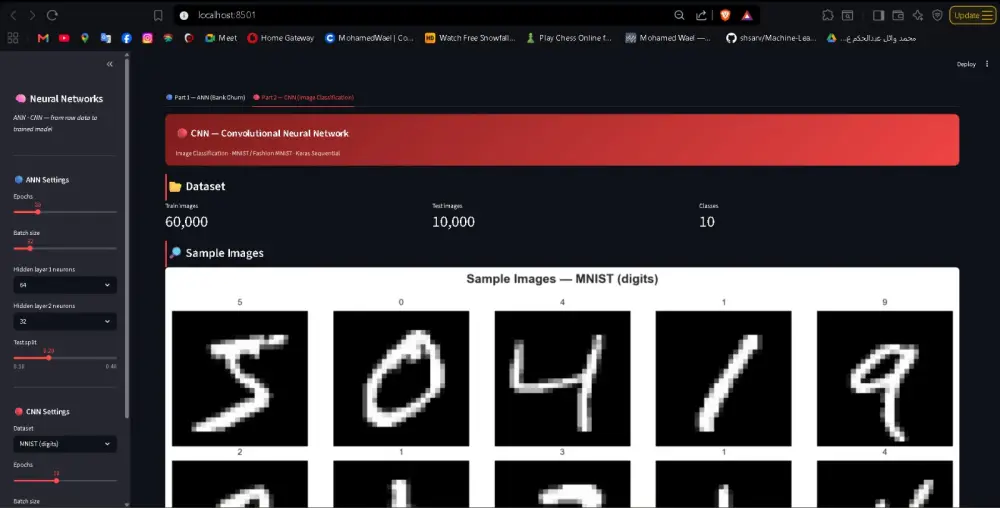Click the Update button in browser toolbar
This screenshot has width=1000, height=508.
tap(973, 15)
